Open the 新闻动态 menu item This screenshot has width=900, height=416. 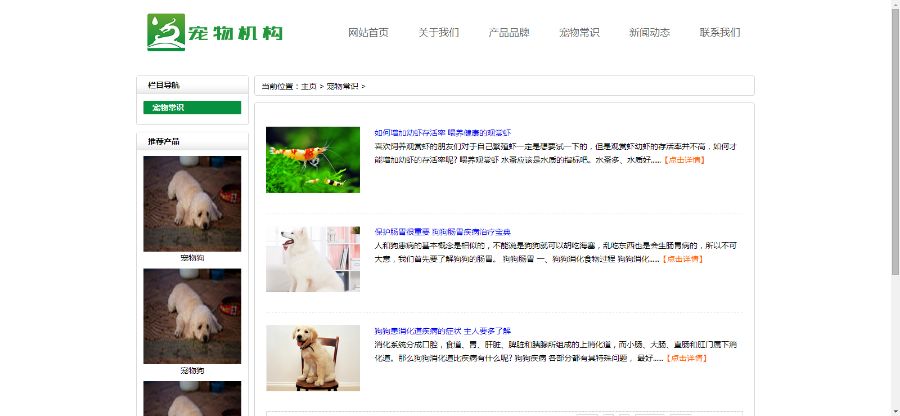click(x=649, y=33)
